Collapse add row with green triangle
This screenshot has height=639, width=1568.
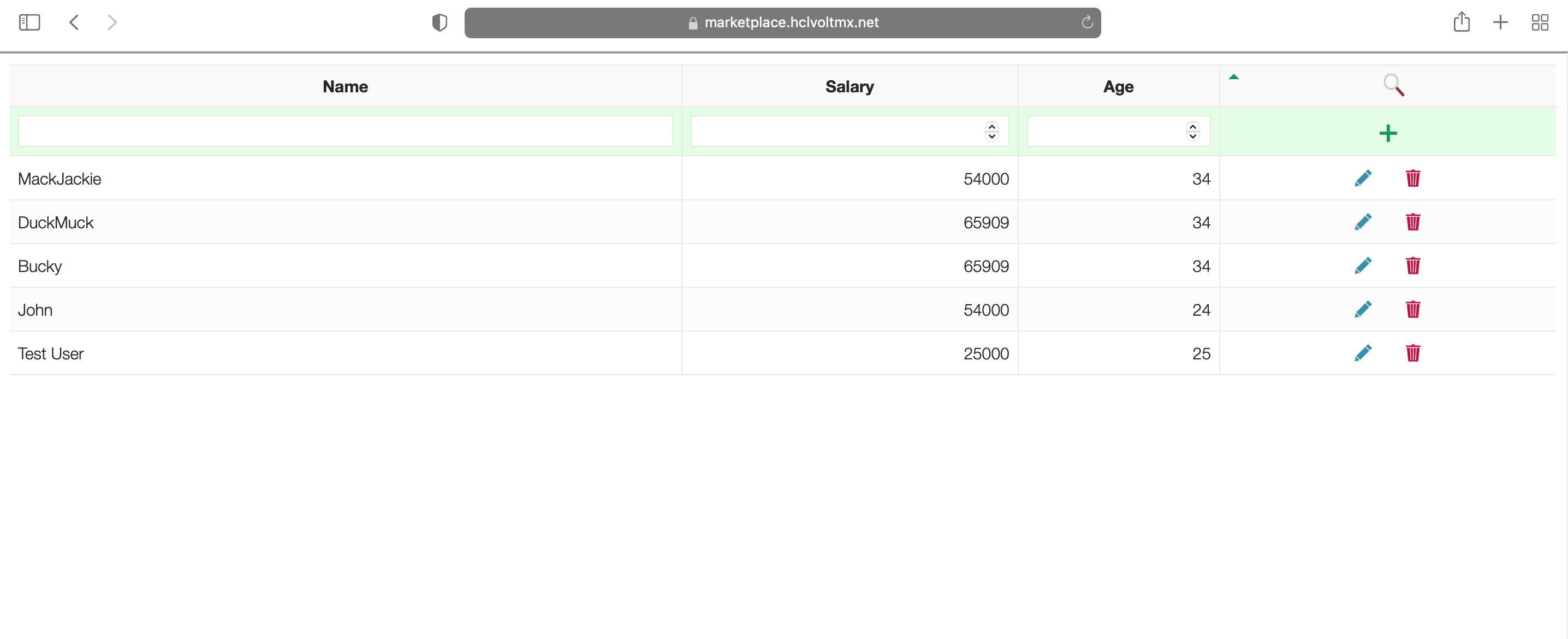coord(1234,77)
